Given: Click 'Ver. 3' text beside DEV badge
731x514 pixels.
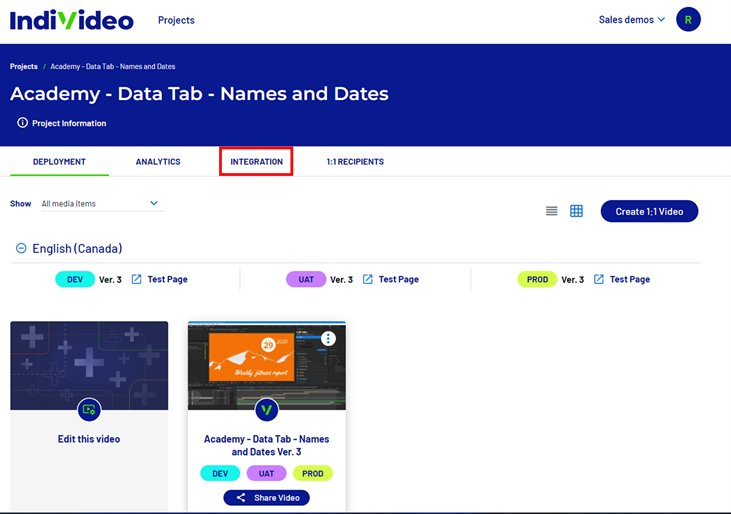Looking at the screenshot, I should [110, 280].
